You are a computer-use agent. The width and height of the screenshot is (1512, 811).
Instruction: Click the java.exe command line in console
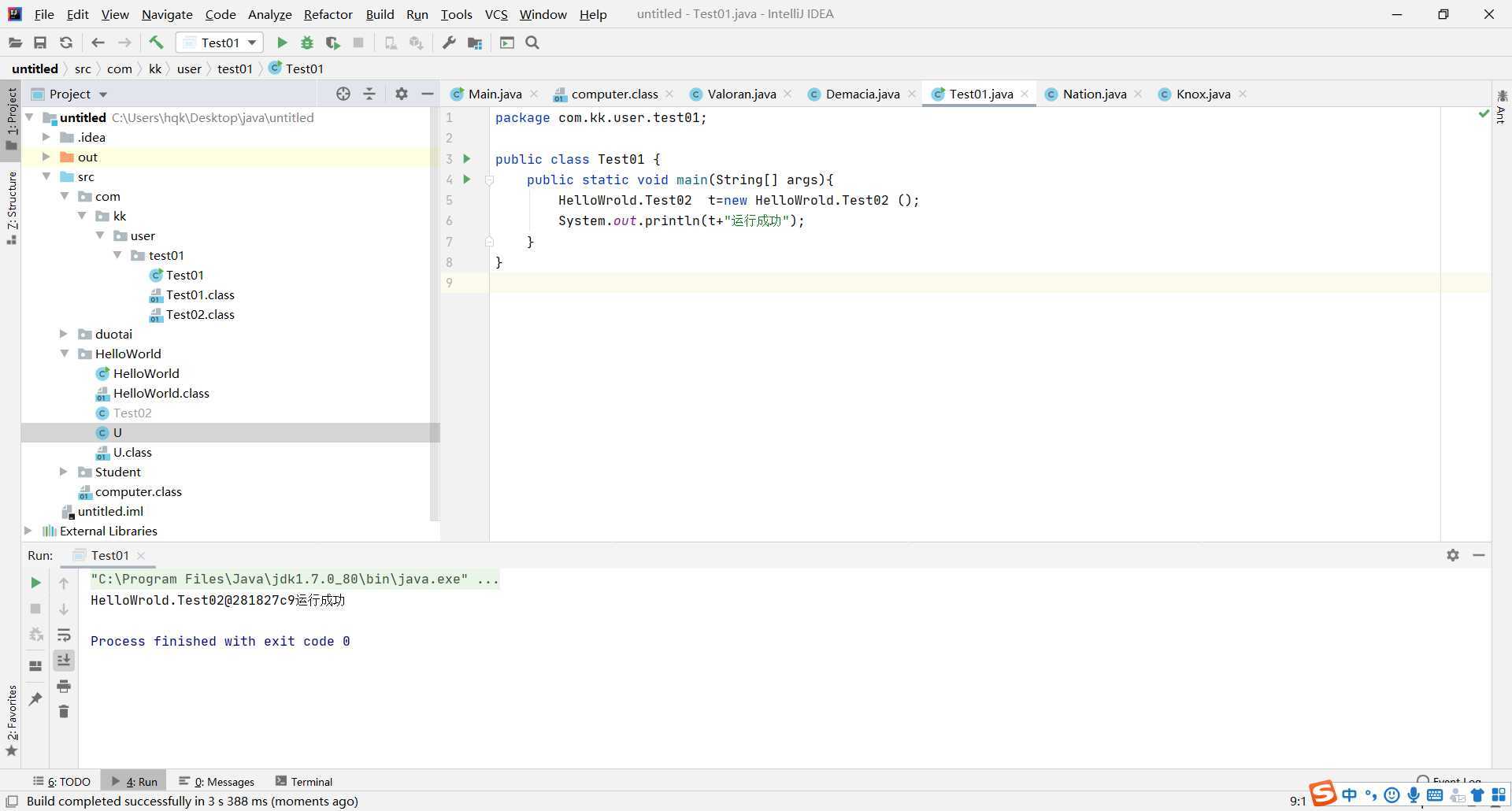tap(295, 579)
